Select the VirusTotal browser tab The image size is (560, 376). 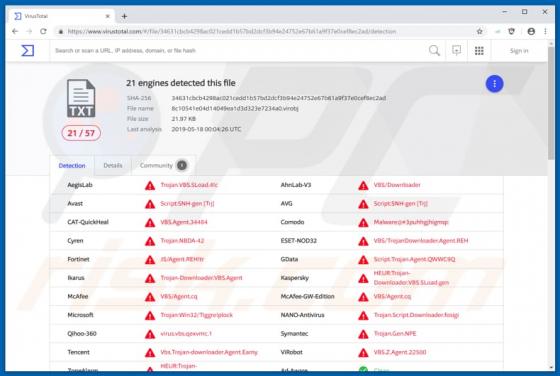(x=61, y=16)
